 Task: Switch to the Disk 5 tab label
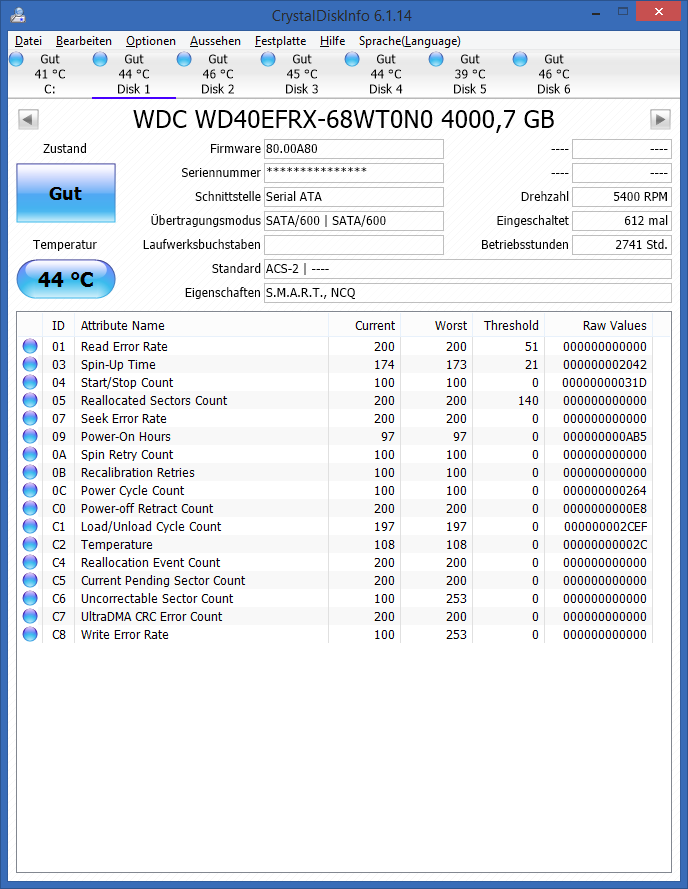point(470,89)
